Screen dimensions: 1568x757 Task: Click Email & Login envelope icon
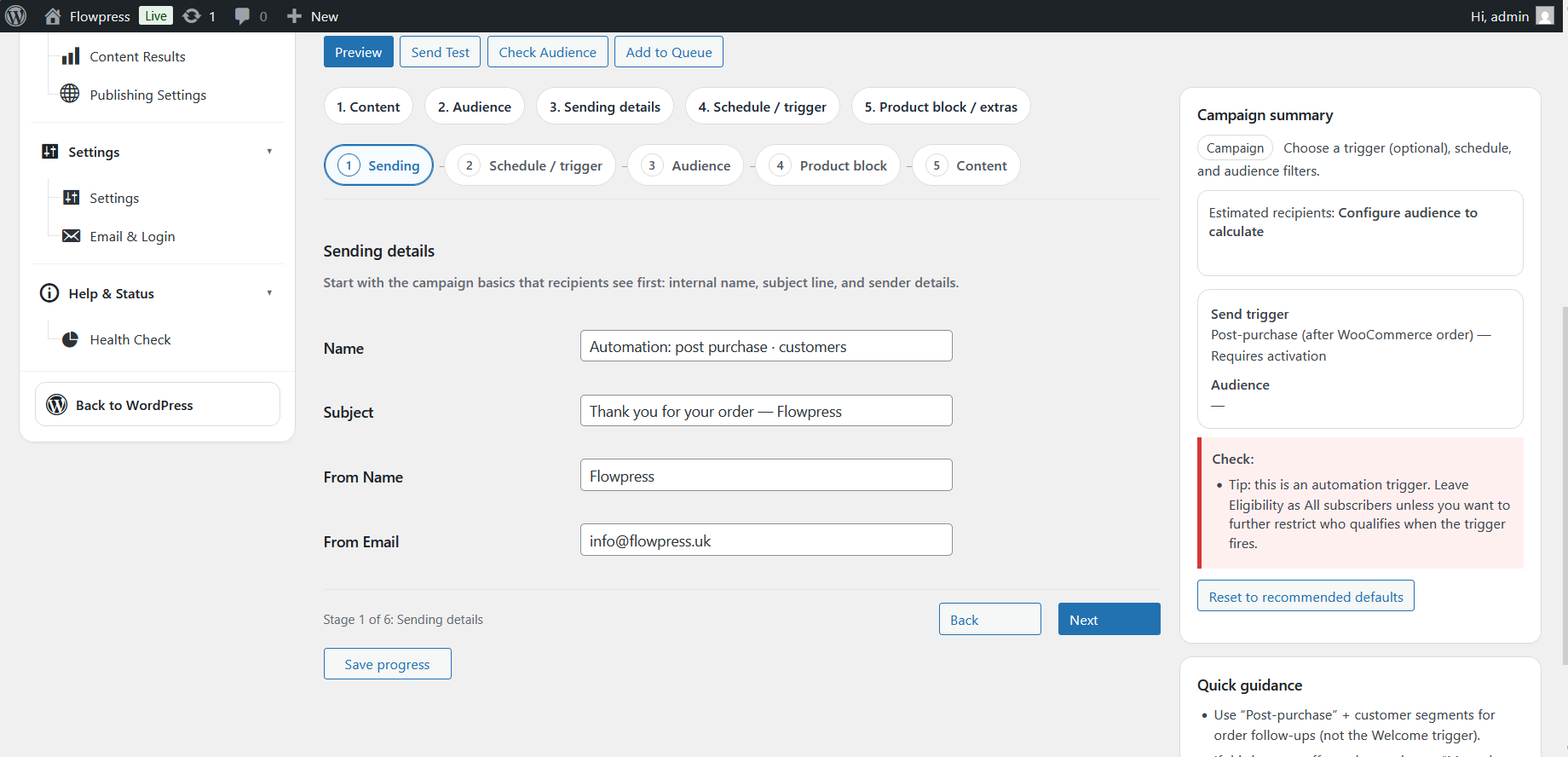72,236
